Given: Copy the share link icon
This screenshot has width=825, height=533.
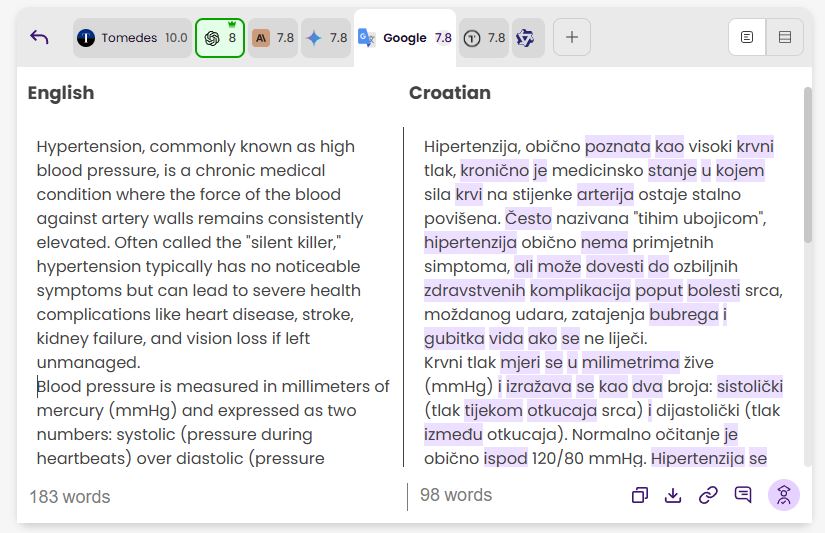Looking at the screenshot, I should 708,495.
